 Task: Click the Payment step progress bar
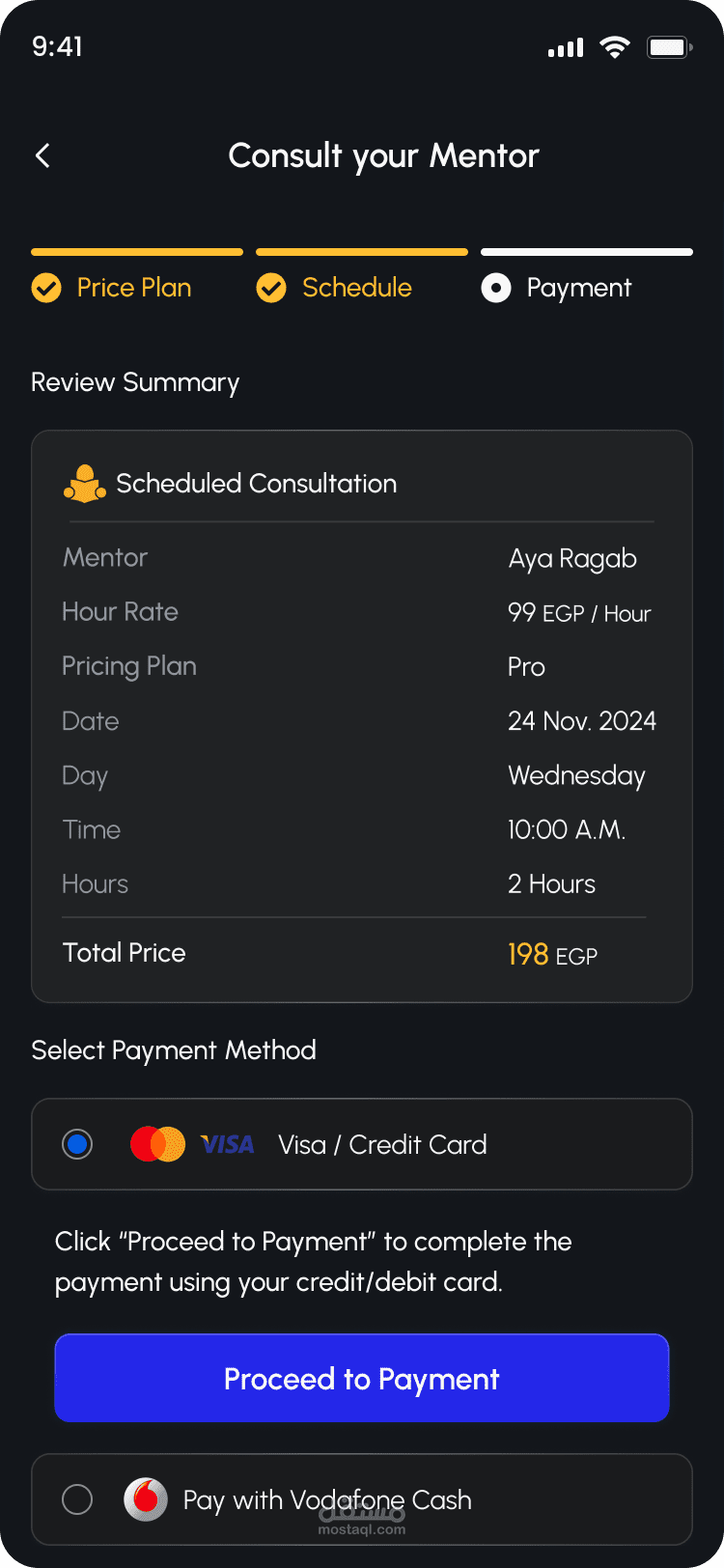587,252
